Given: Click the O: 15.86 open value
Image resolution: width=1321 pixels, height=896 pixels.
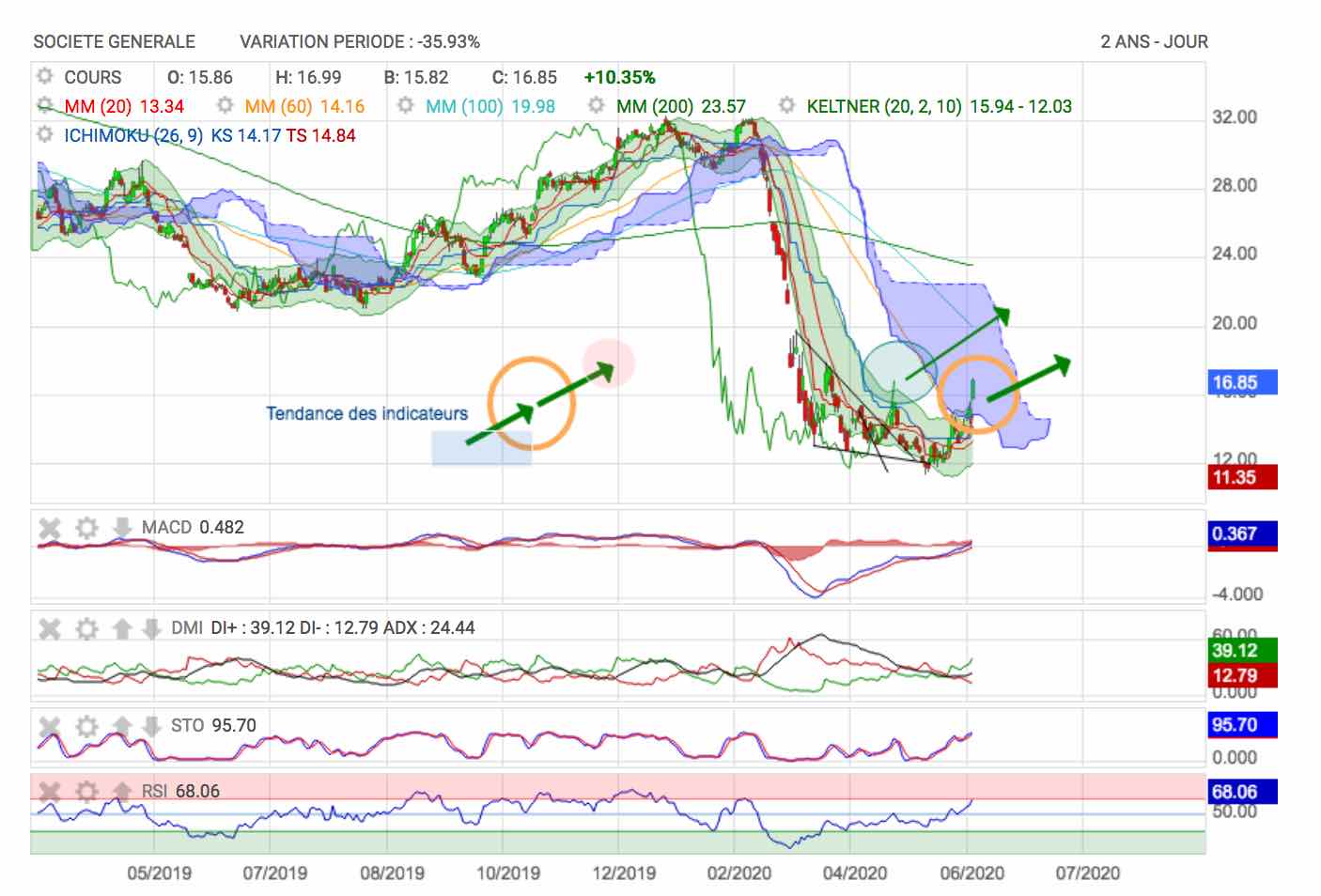Looking at the screenshot, I should [200, 77].
